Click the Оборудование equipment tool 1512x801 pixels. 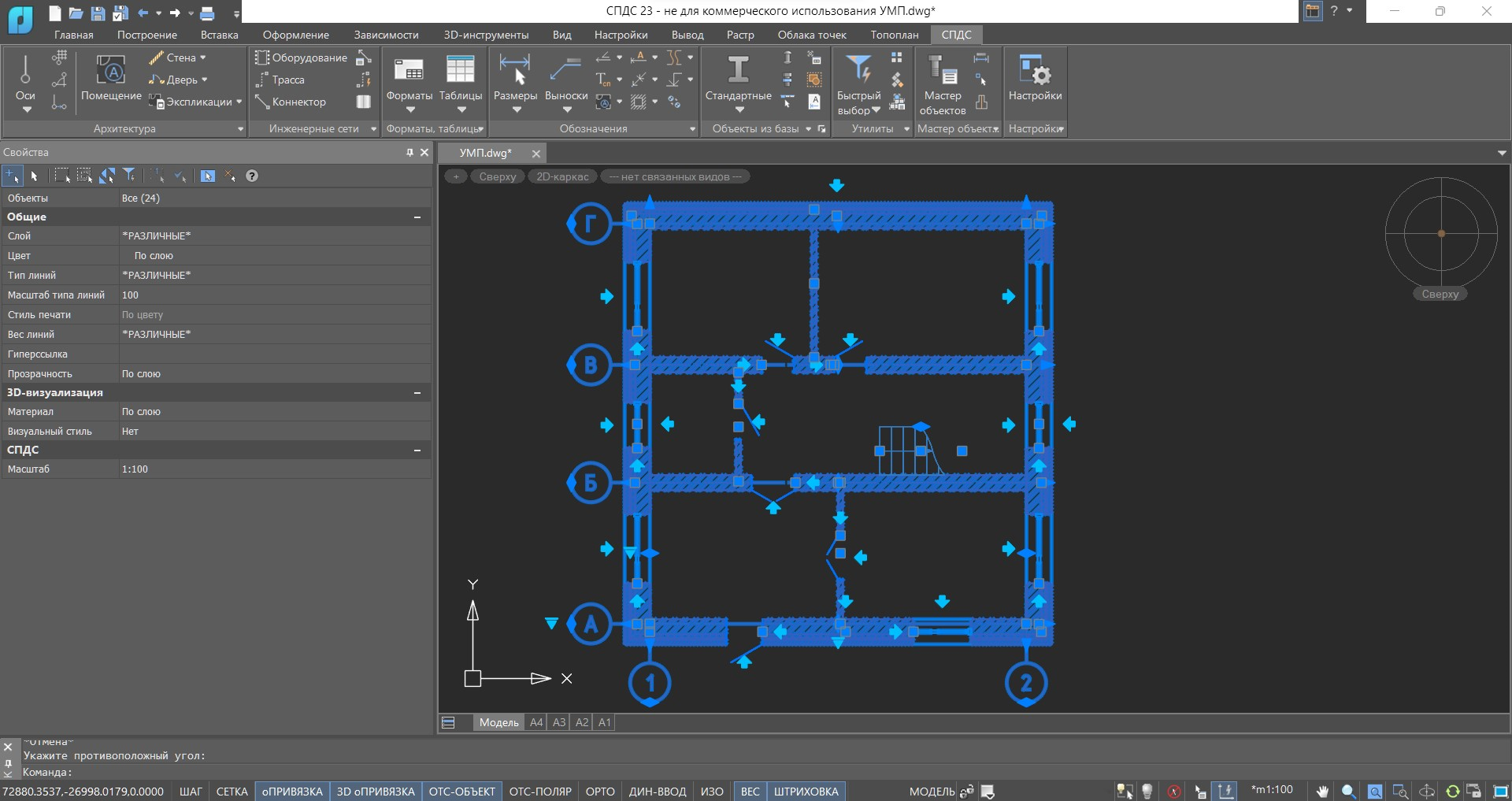(301, 57)
